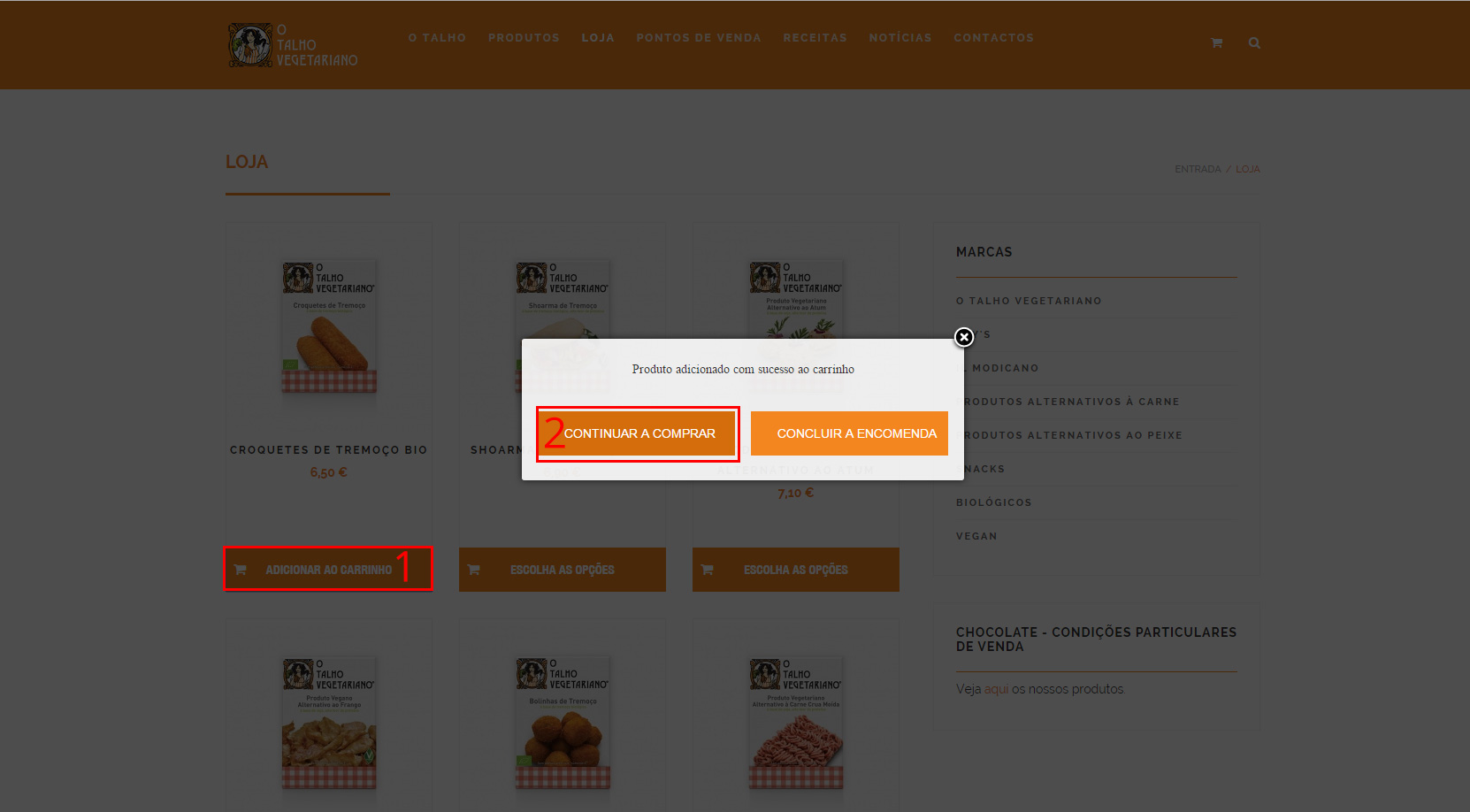Viewport: 1470px width, 812px height.
Task: Open Bolinhas de Tremoço product image
Action: coord(563,723)
